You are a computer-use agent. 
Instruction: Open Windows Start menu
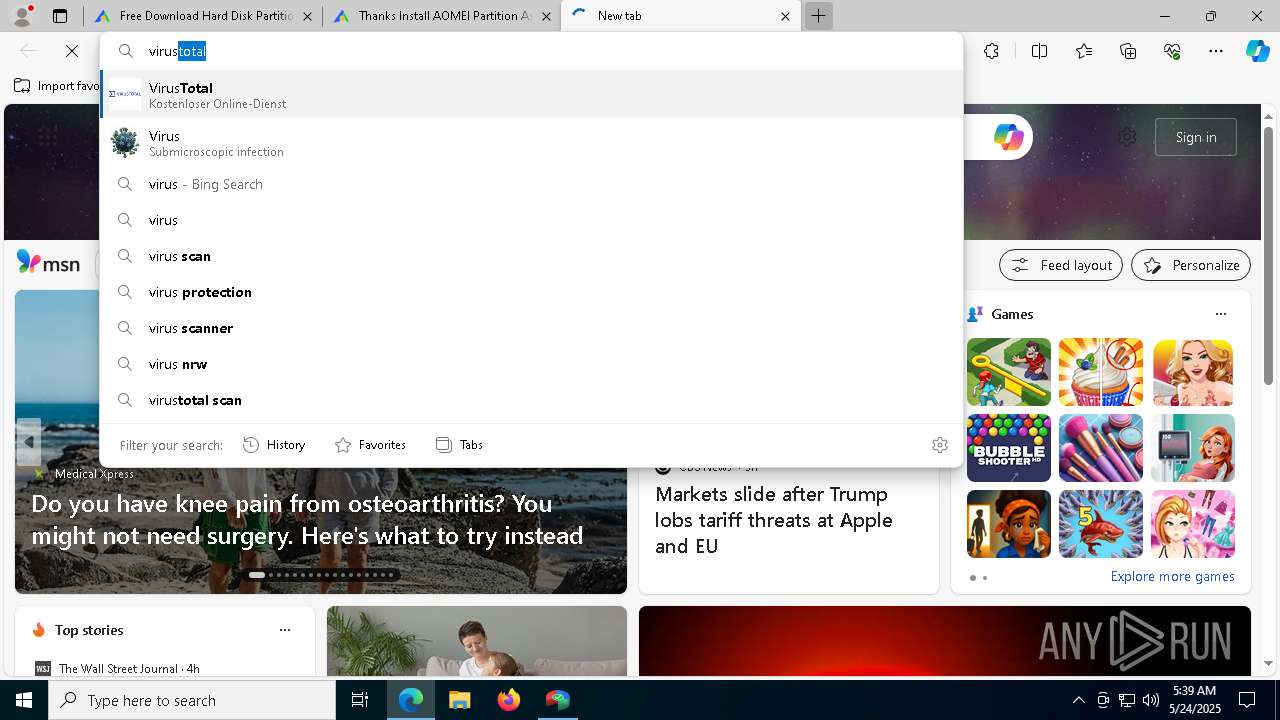click(24, 700)
